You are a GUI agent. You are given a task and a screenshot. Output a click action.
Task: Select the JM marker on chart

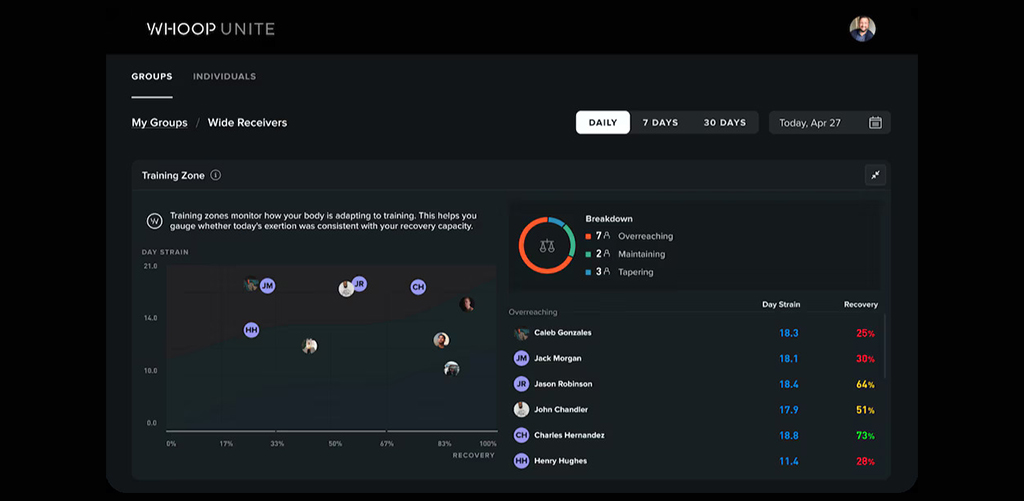267,286
